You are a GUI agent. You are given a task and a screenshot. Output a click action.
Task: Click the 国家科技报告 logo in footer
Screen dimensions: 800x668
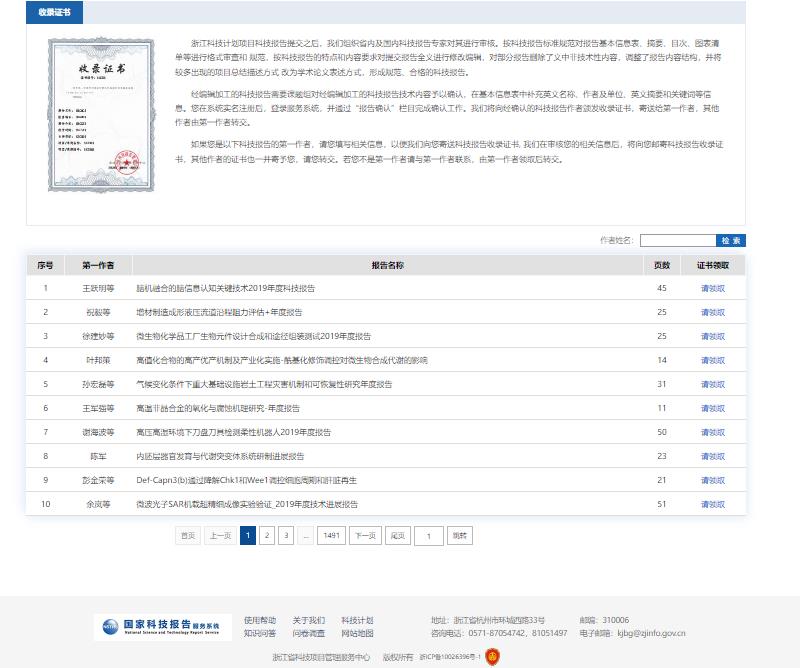pos(163,627)
